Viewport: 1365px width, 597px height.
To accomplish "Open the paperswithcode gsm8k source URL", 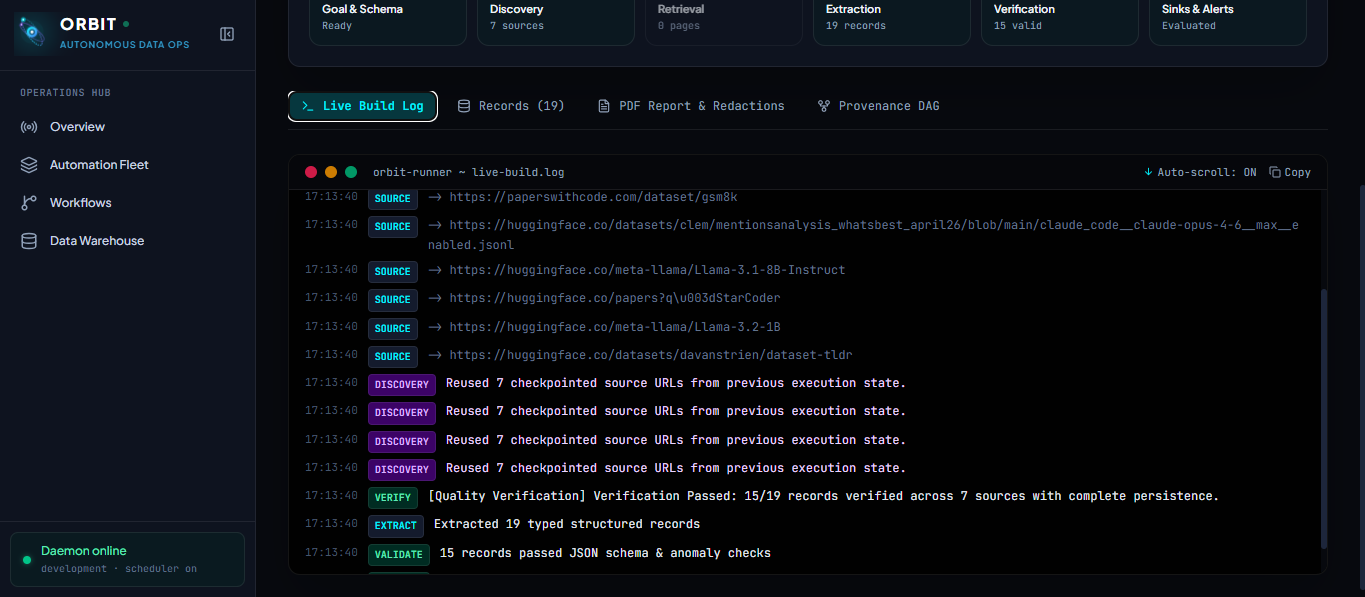I will 593,197.
